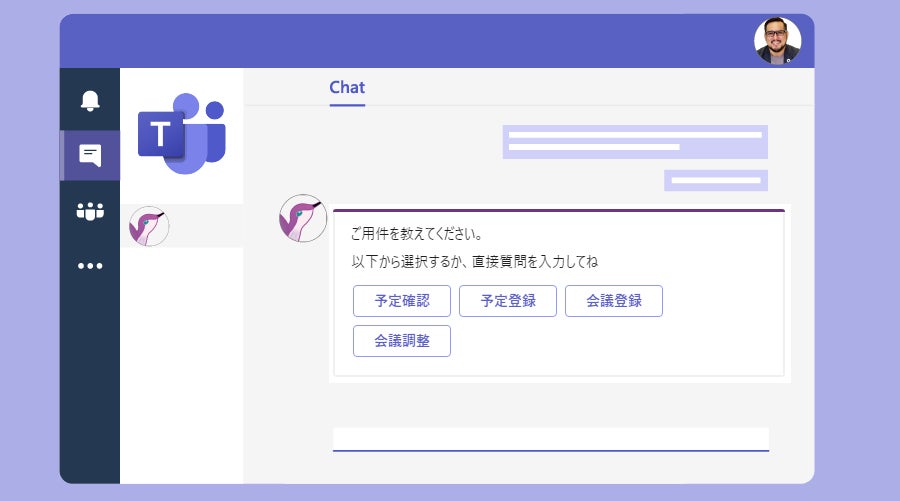900x501 pixels.
Task: Click the two-line sent message bubble
Action: [635, 142]
